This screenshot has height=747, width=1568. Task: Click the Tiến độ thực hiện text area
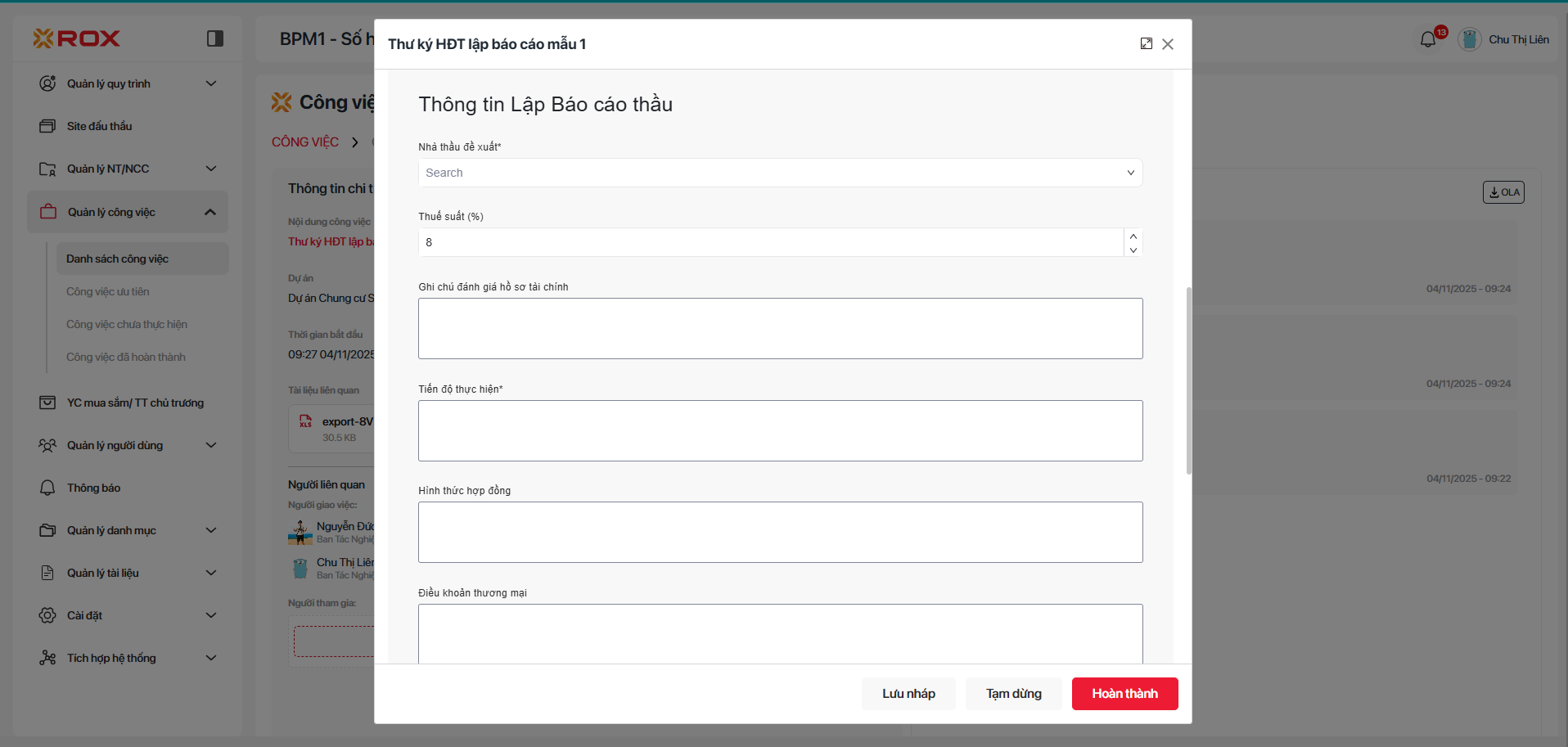coord(780,430)
